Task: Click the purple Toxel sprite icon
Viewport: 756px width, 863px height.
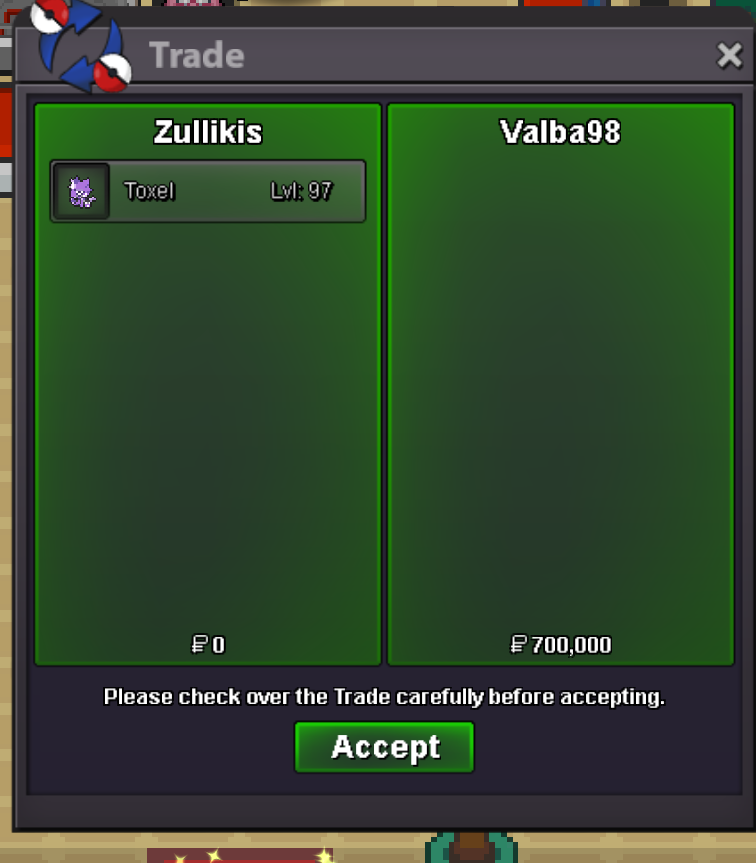Action: (81, 192)
